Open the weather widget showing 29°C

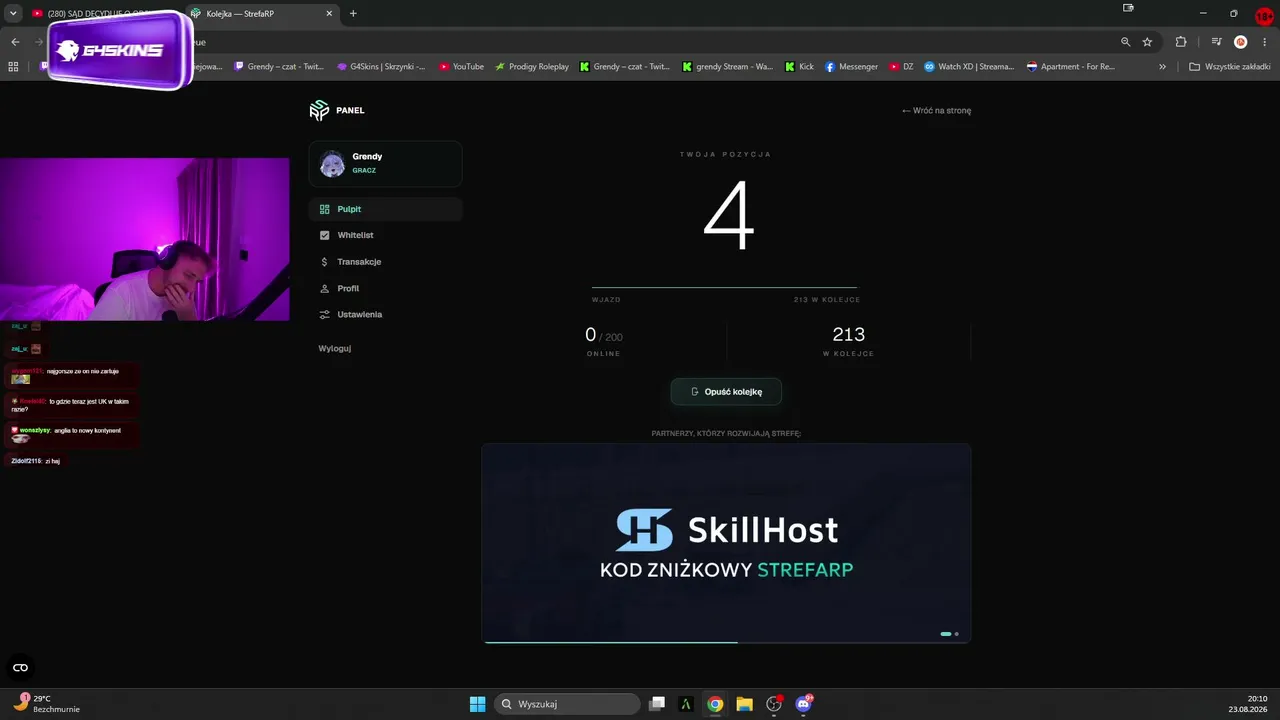point(46,704)
